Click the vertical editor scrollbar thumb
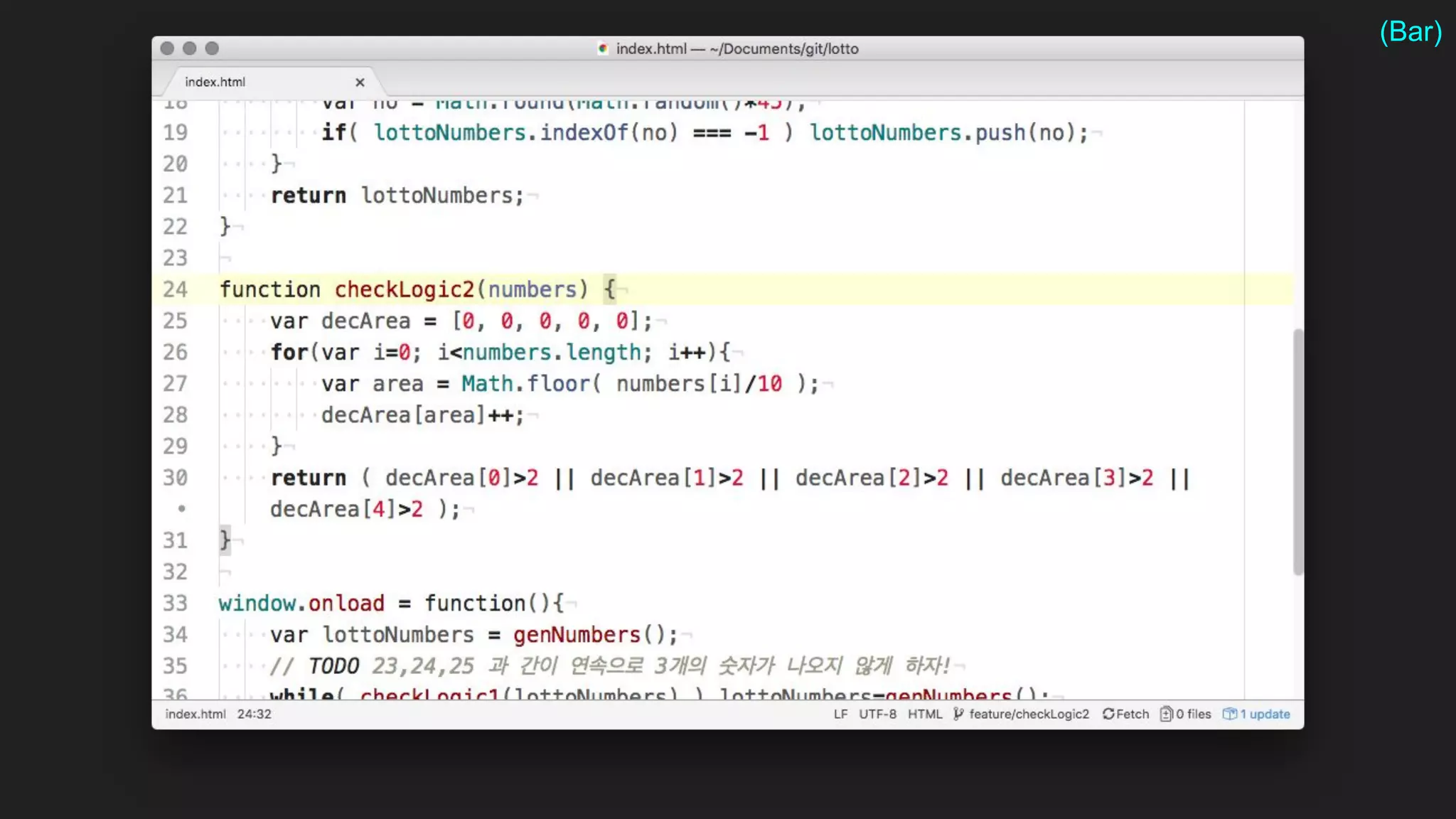The image size is (1456, 819). 1297,451
